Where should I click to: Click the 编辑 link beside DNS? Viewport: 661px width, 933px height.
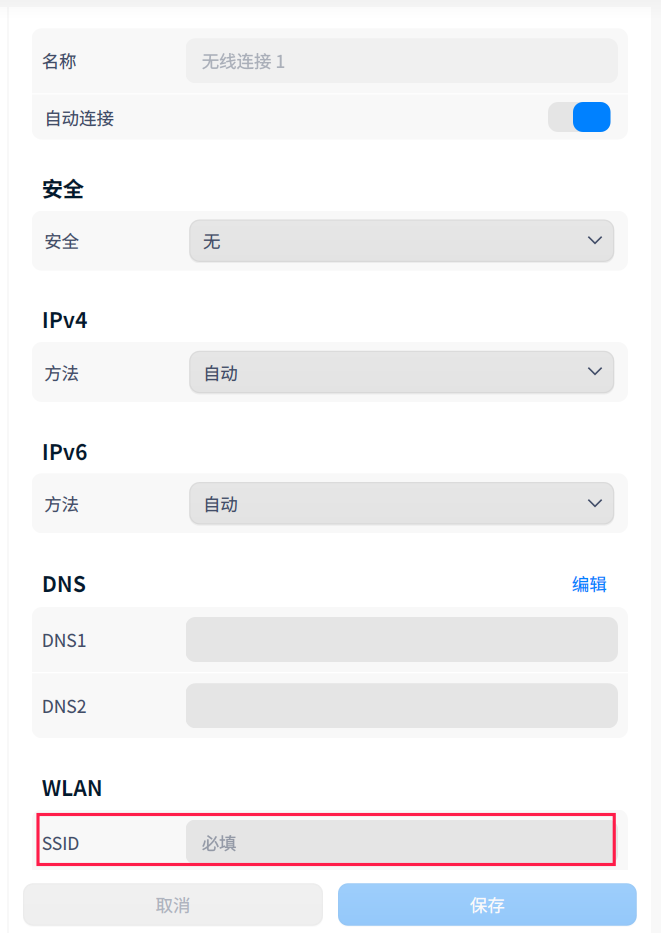589,584
